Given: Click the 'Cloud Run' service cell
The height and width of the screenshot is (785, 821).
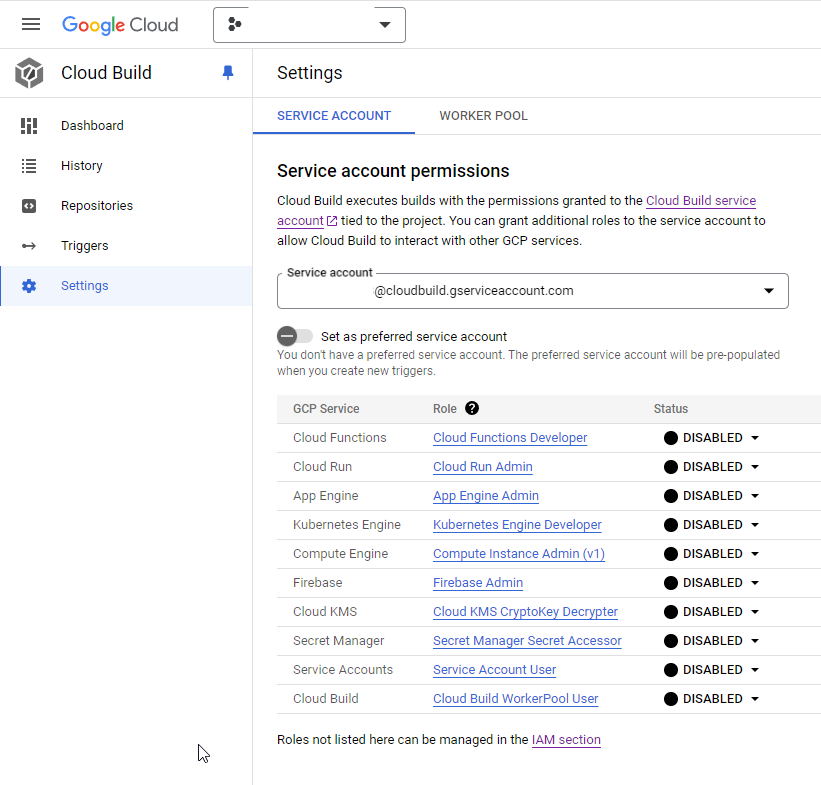Looking at the screenshot, I should tap(323, 467).
